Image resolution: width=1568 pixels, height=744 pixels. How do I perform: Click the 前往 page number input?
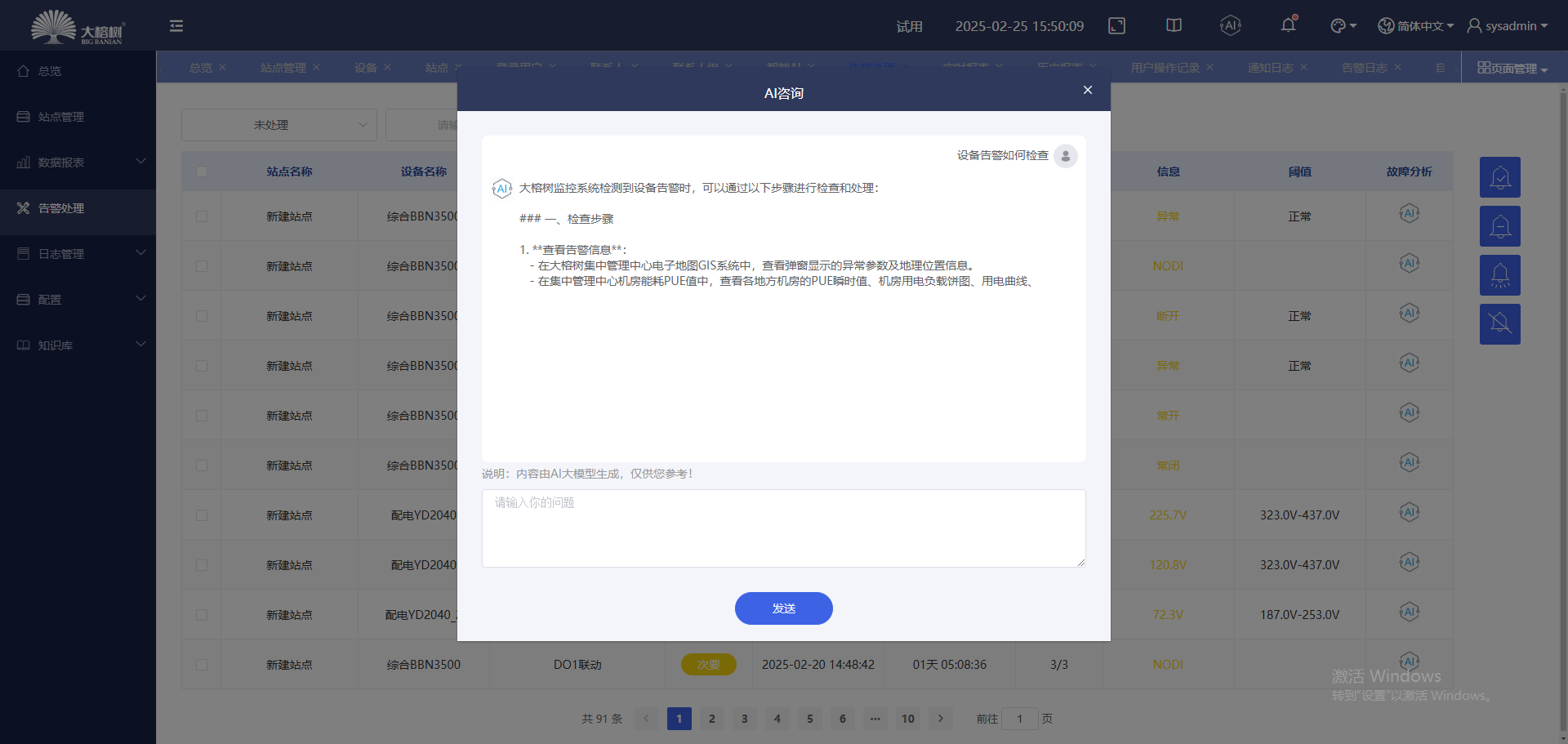(1020, 719)
